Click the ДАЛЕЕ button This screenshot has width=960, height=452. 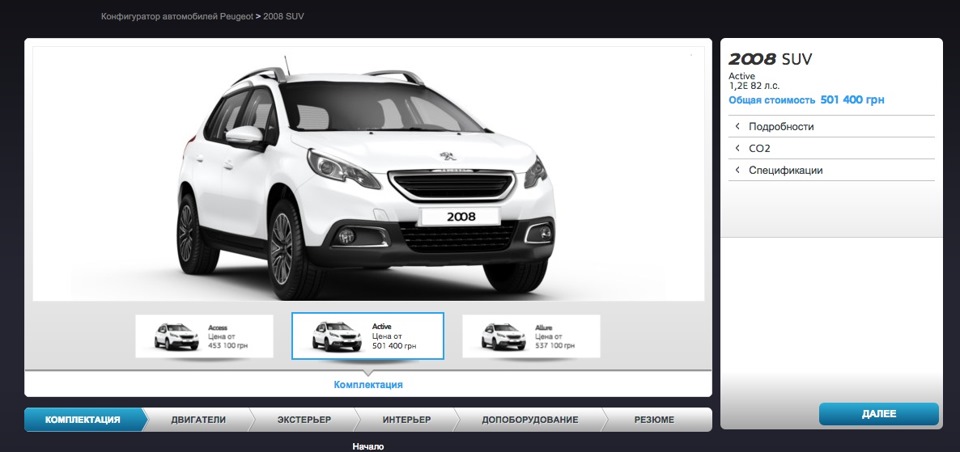(879, 414)
